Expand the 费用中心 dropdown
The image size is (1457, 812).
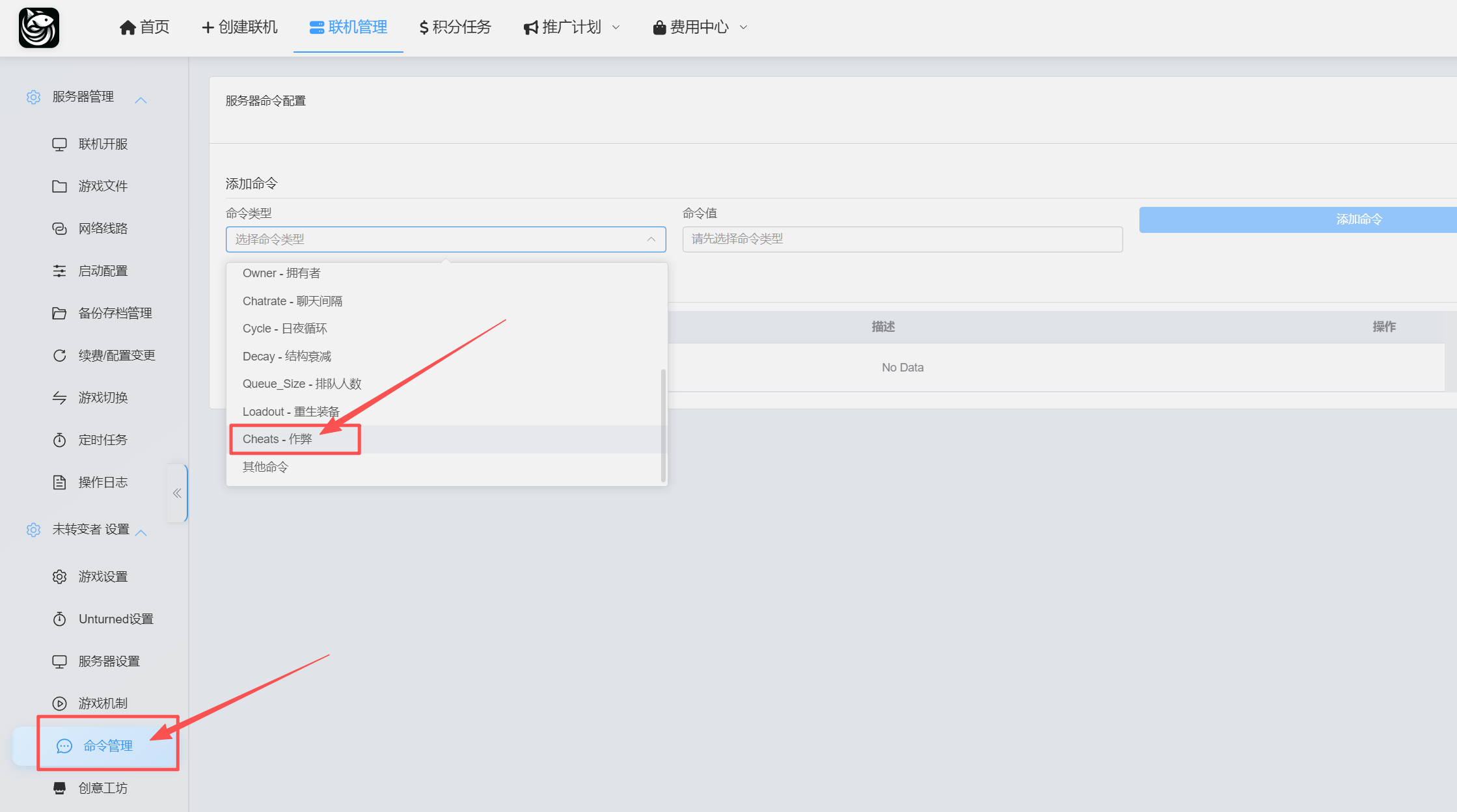[700, 27]
